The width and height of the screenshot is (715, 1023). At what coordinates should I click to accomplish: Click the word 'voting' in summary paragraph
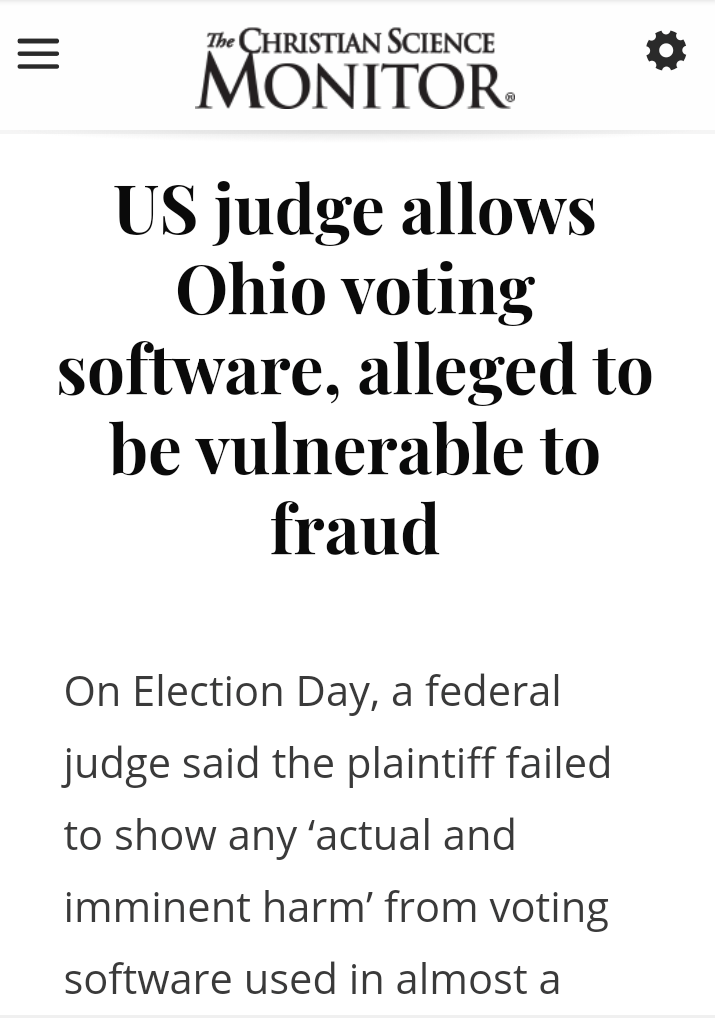548,907
